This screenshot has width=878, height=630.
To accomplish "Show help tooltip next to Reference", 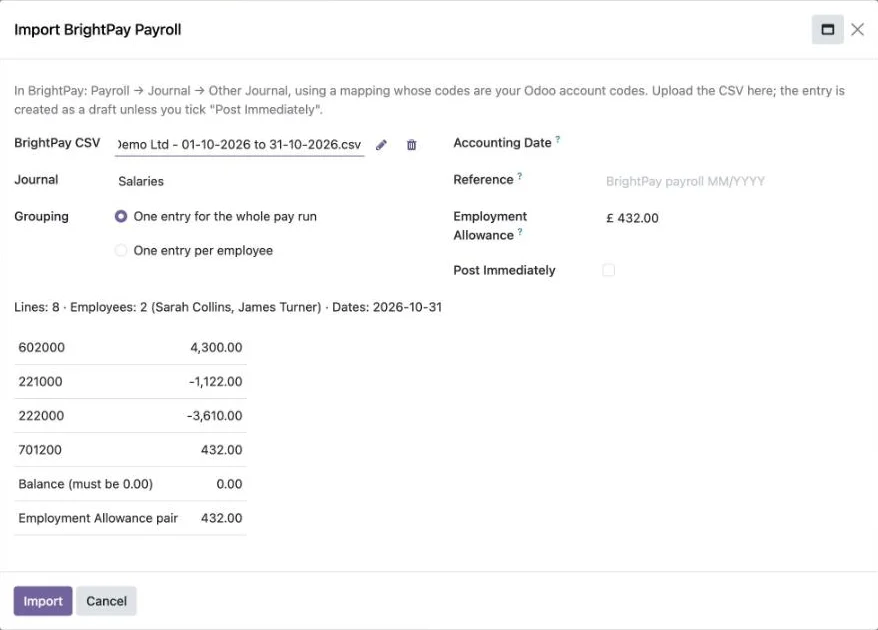I will pos(520,176).
